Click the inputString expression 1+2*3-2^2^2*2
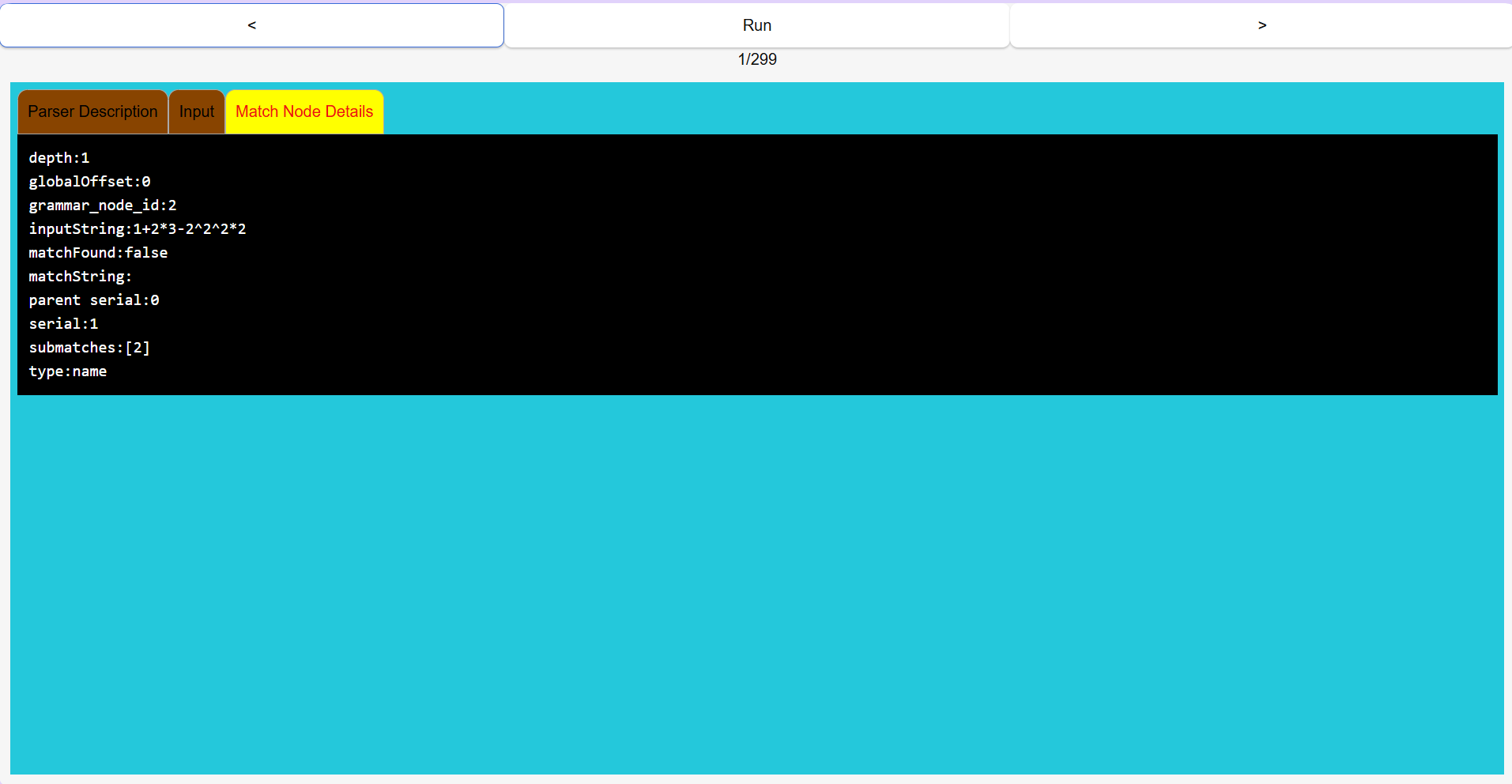 [138, 228]
